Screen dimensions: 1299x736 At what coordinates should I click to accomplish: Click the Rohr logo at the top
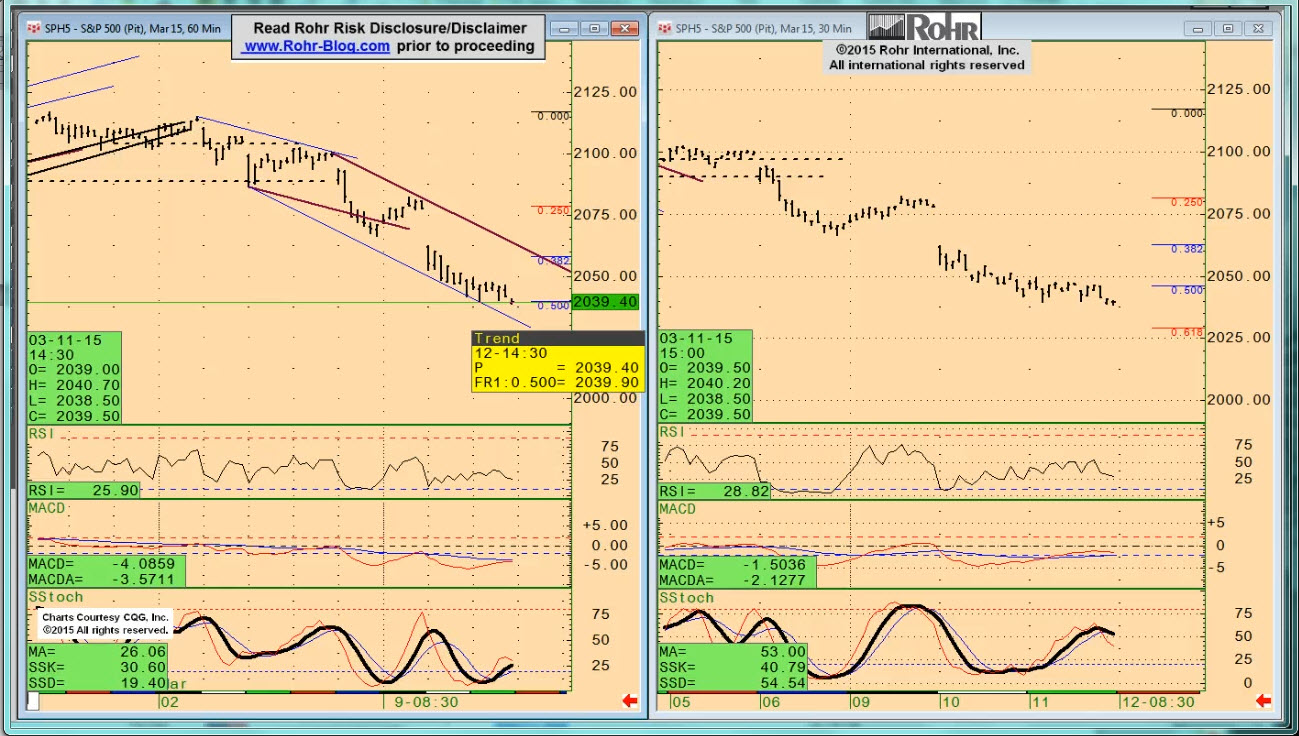924,27
